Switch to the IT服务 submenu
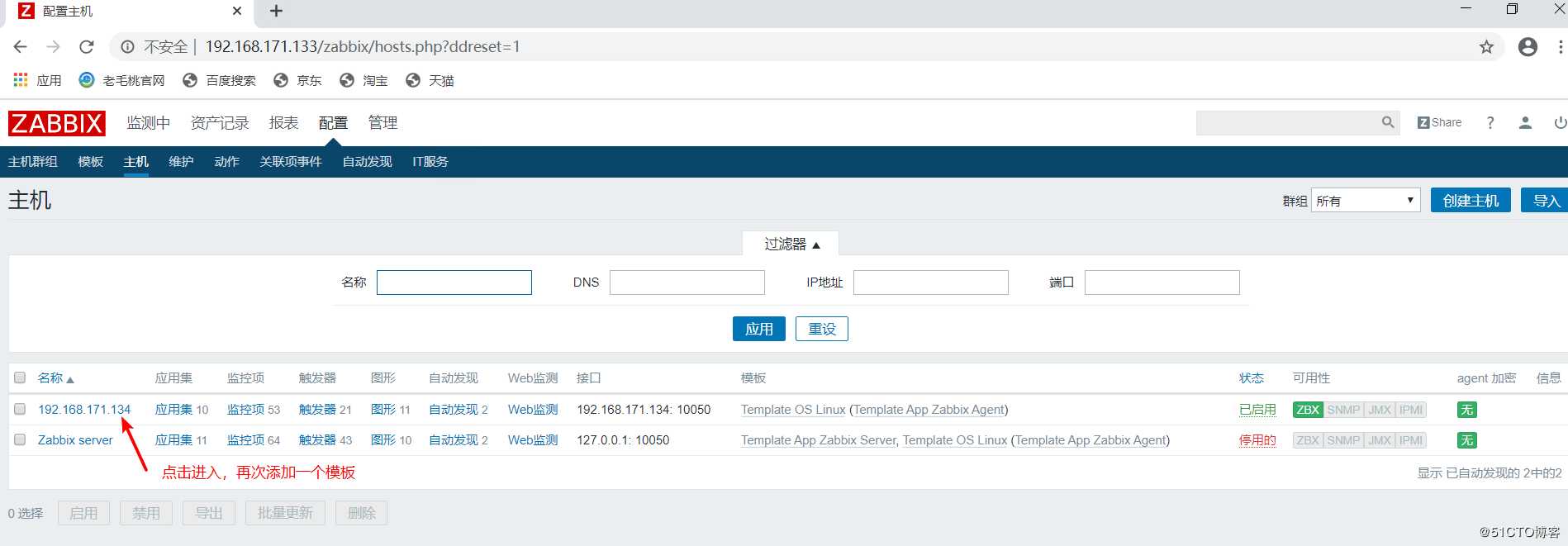Screen dimensions: 1568x546 pos(430,162)
